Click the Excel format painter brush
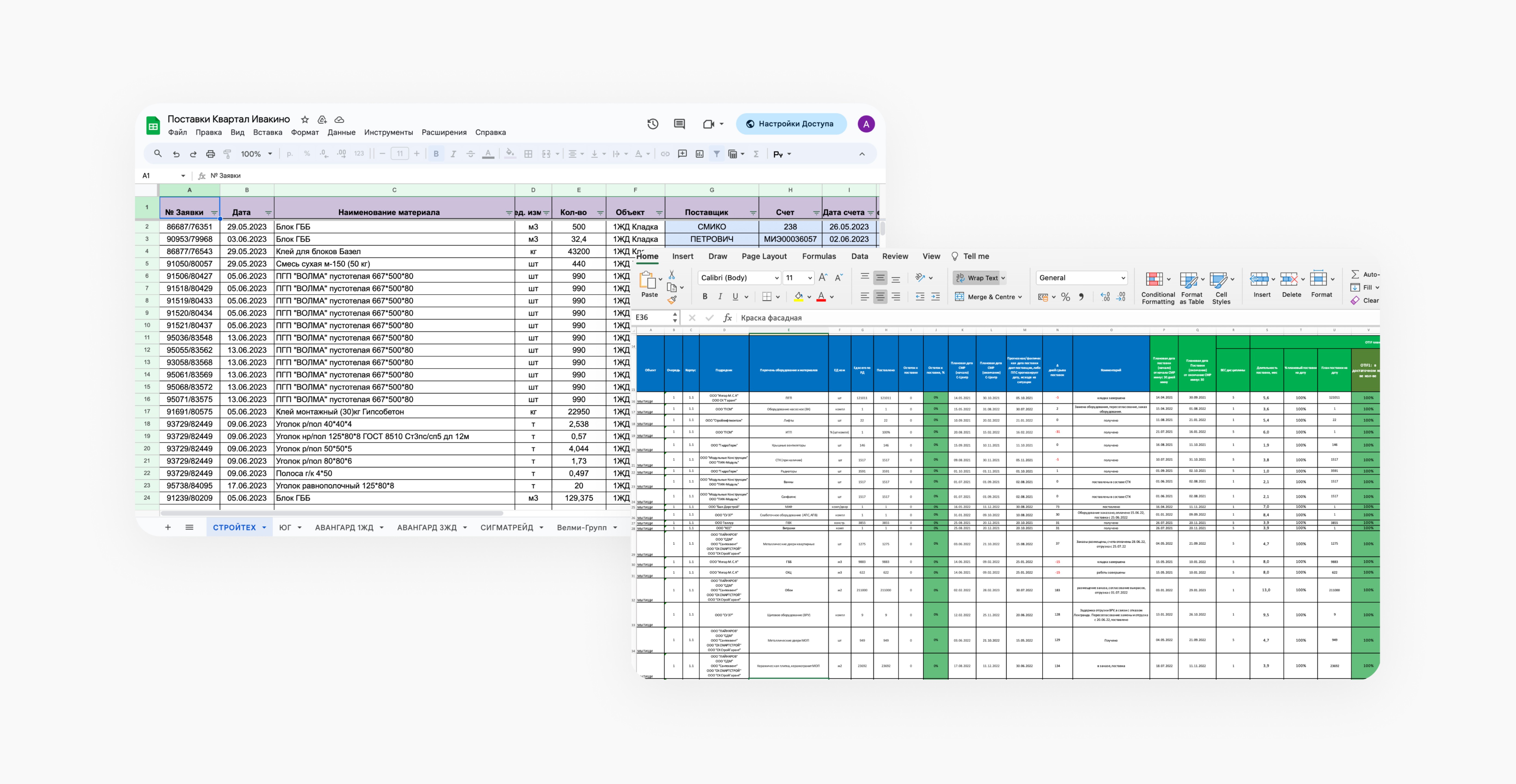1516x784 pixels. tap(672, 300)
